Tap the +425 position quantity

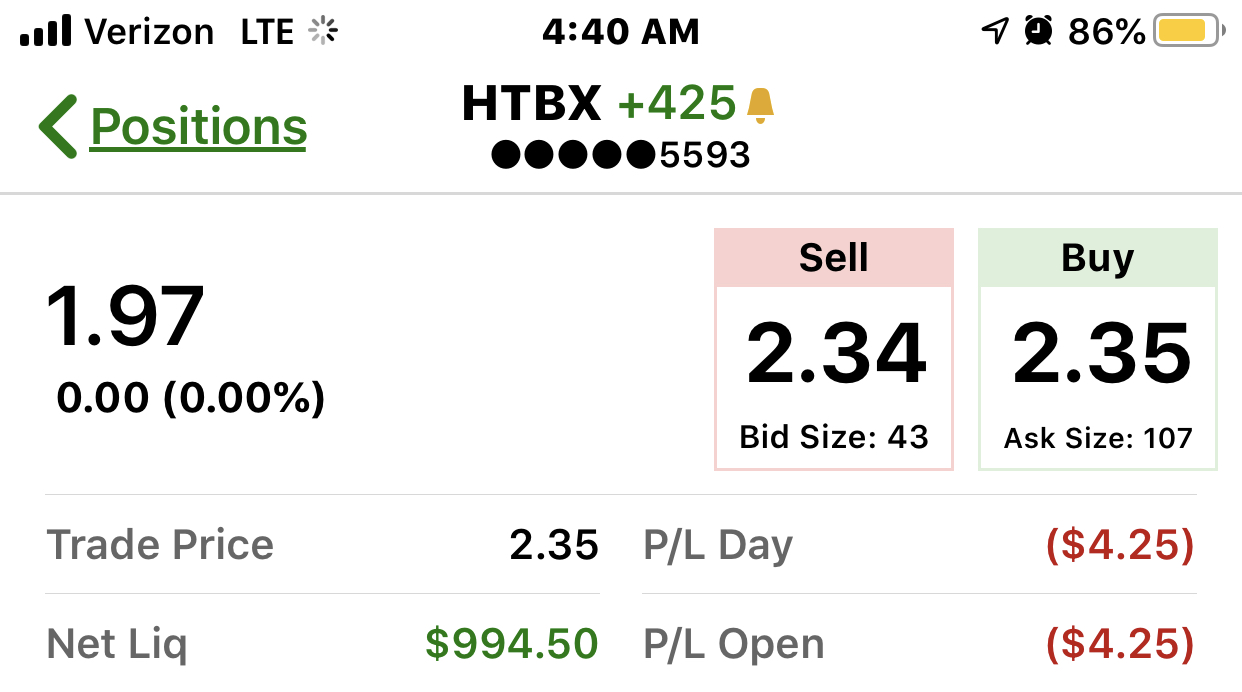tap(677, 104)
